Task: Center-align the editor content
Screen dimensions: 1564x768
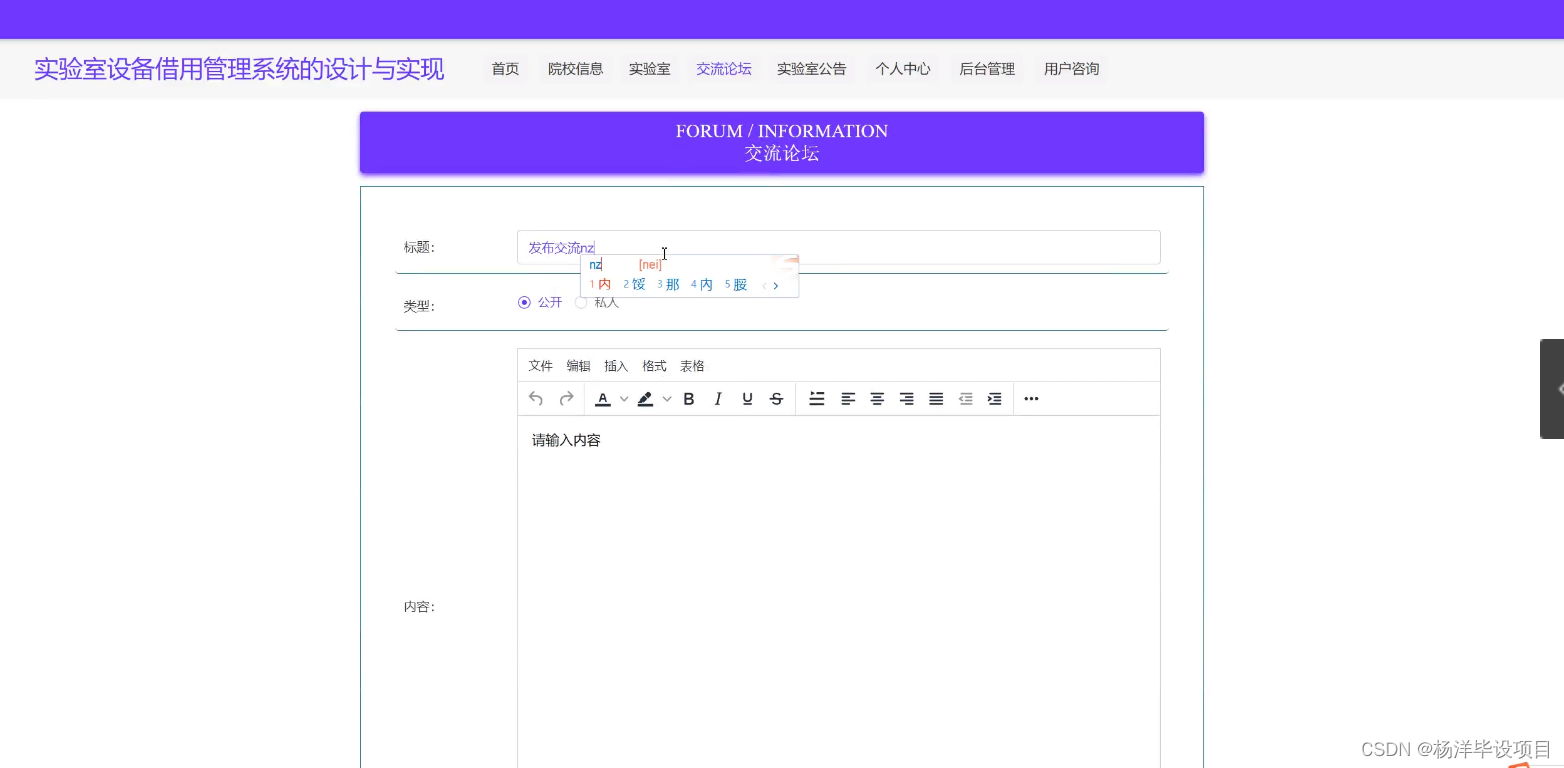Action: pos(877,398)
